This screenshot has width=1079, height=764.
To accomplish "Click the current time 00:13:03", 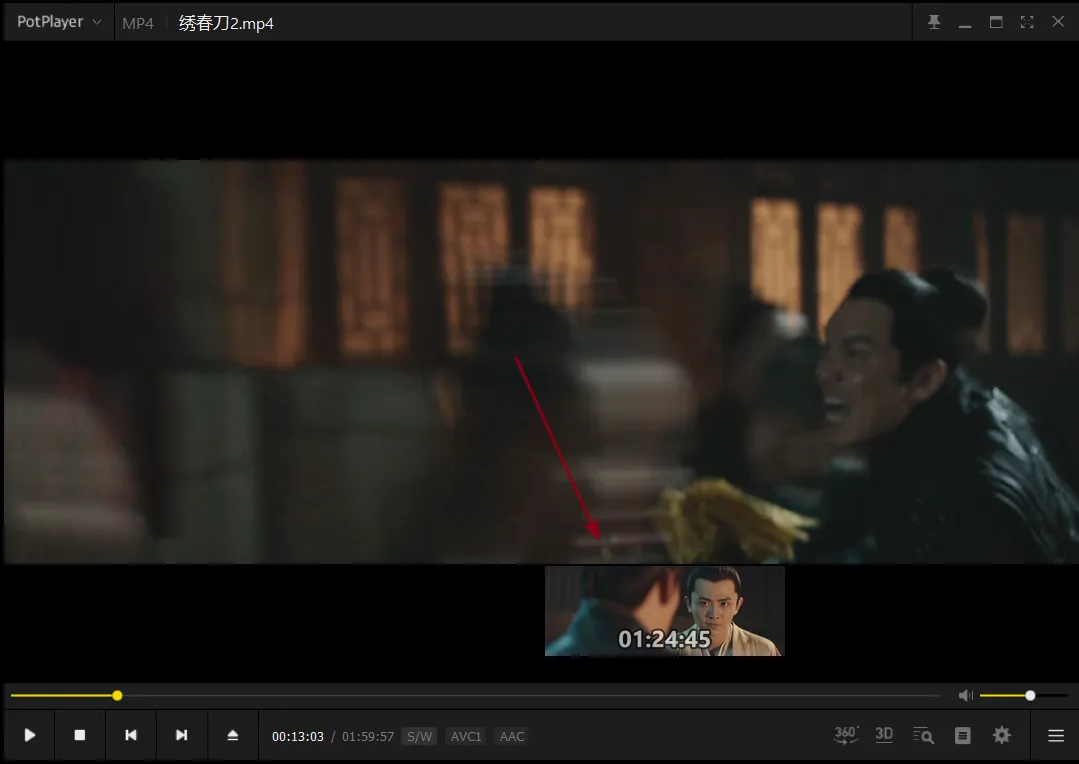I will tap(297, 736).
